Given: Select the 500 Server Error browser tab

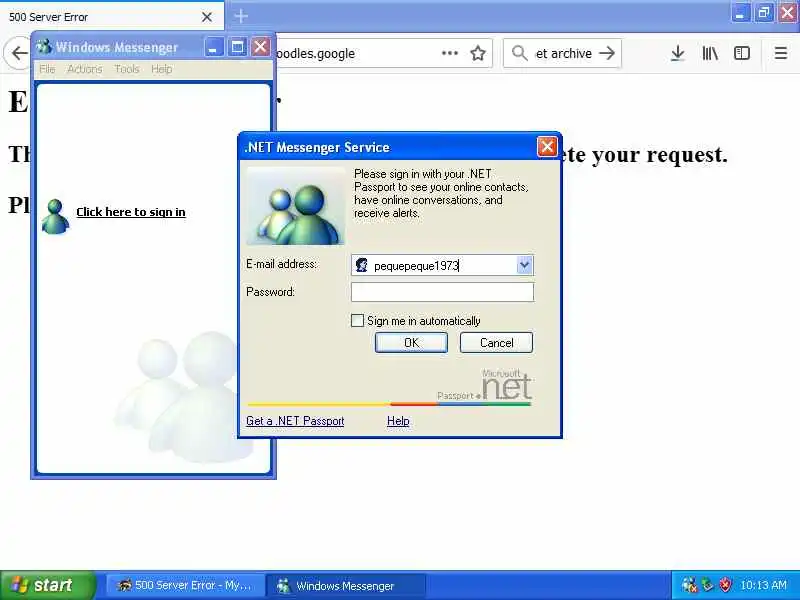Looking at the screenshot, I should (112, 17).
